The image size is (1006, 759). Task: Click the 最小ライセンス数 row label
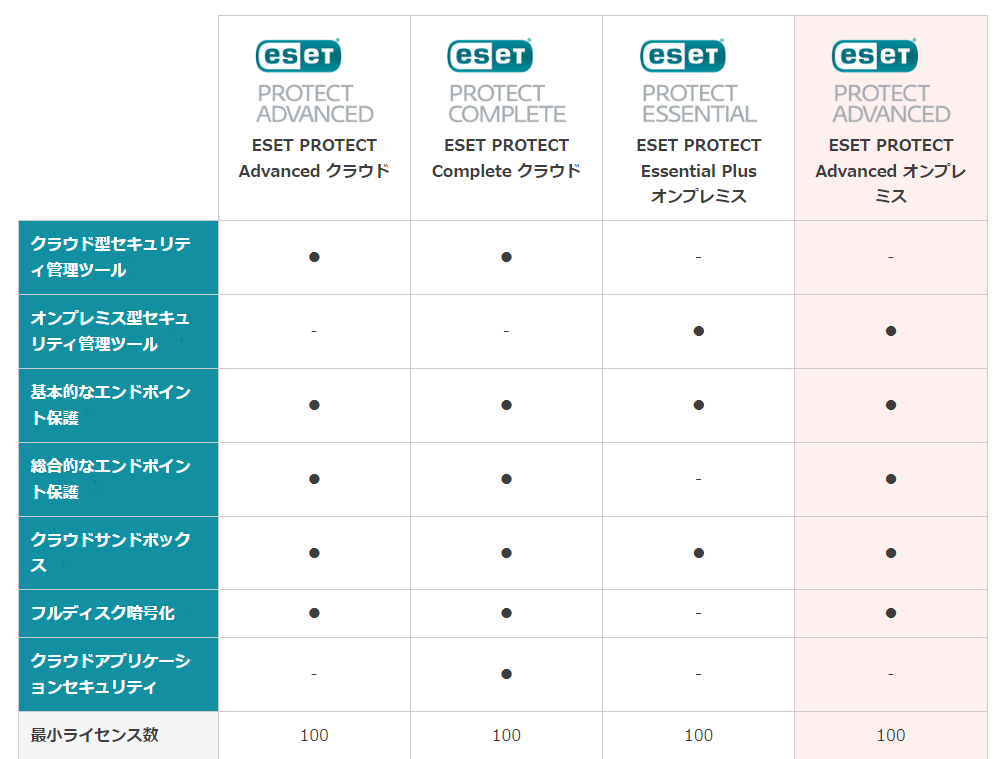tap(94, 735)
